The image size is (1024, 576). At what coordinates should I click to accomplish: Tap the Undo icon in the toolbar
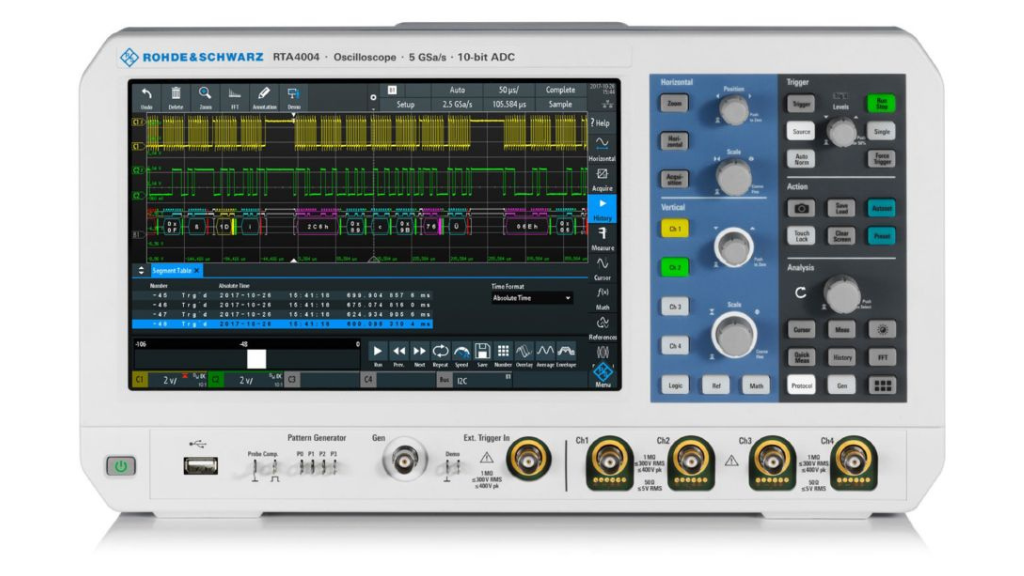(x=147, y=96)
